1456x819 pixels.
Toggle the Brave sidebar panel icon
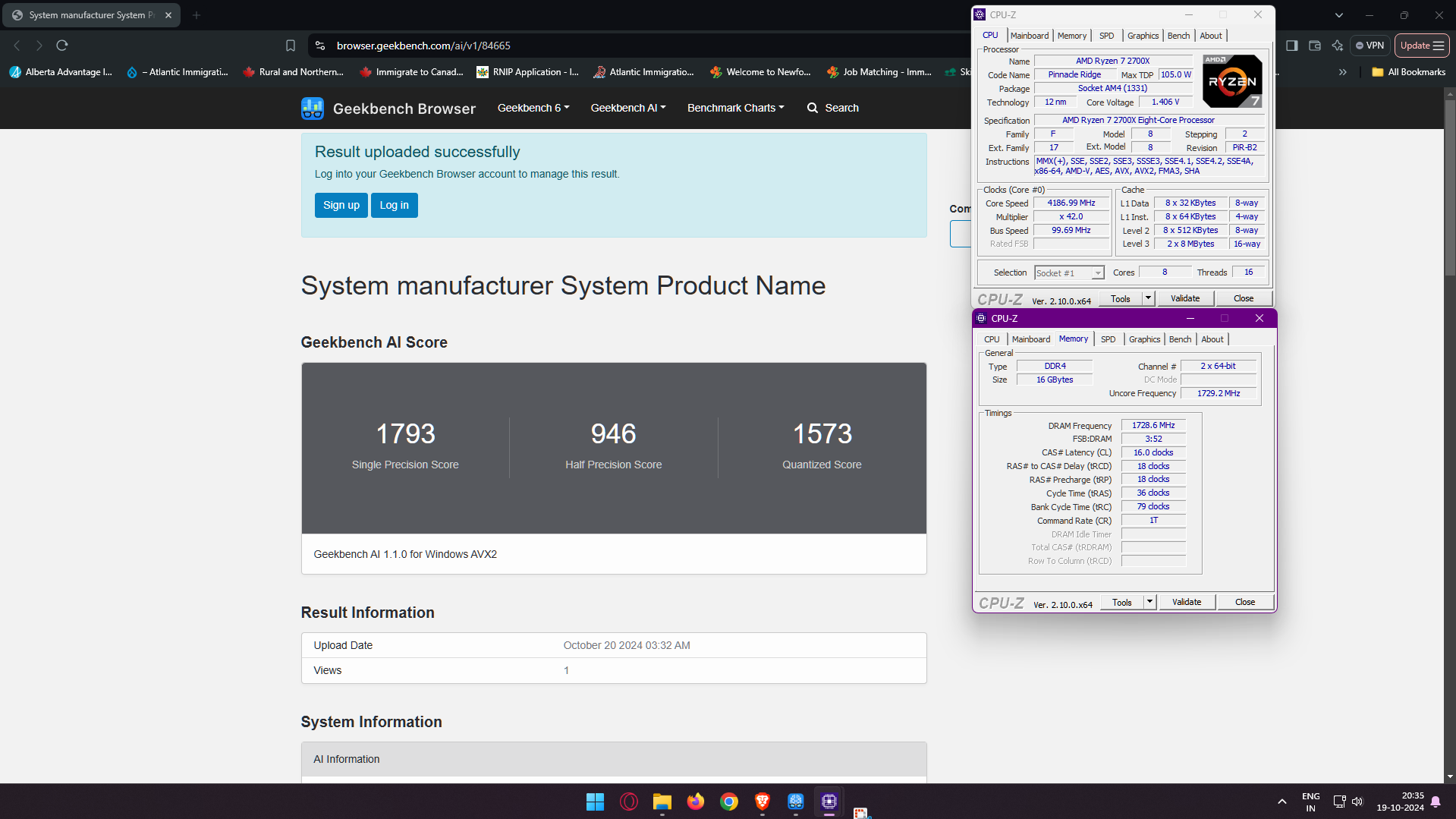tap(1291, 46)
